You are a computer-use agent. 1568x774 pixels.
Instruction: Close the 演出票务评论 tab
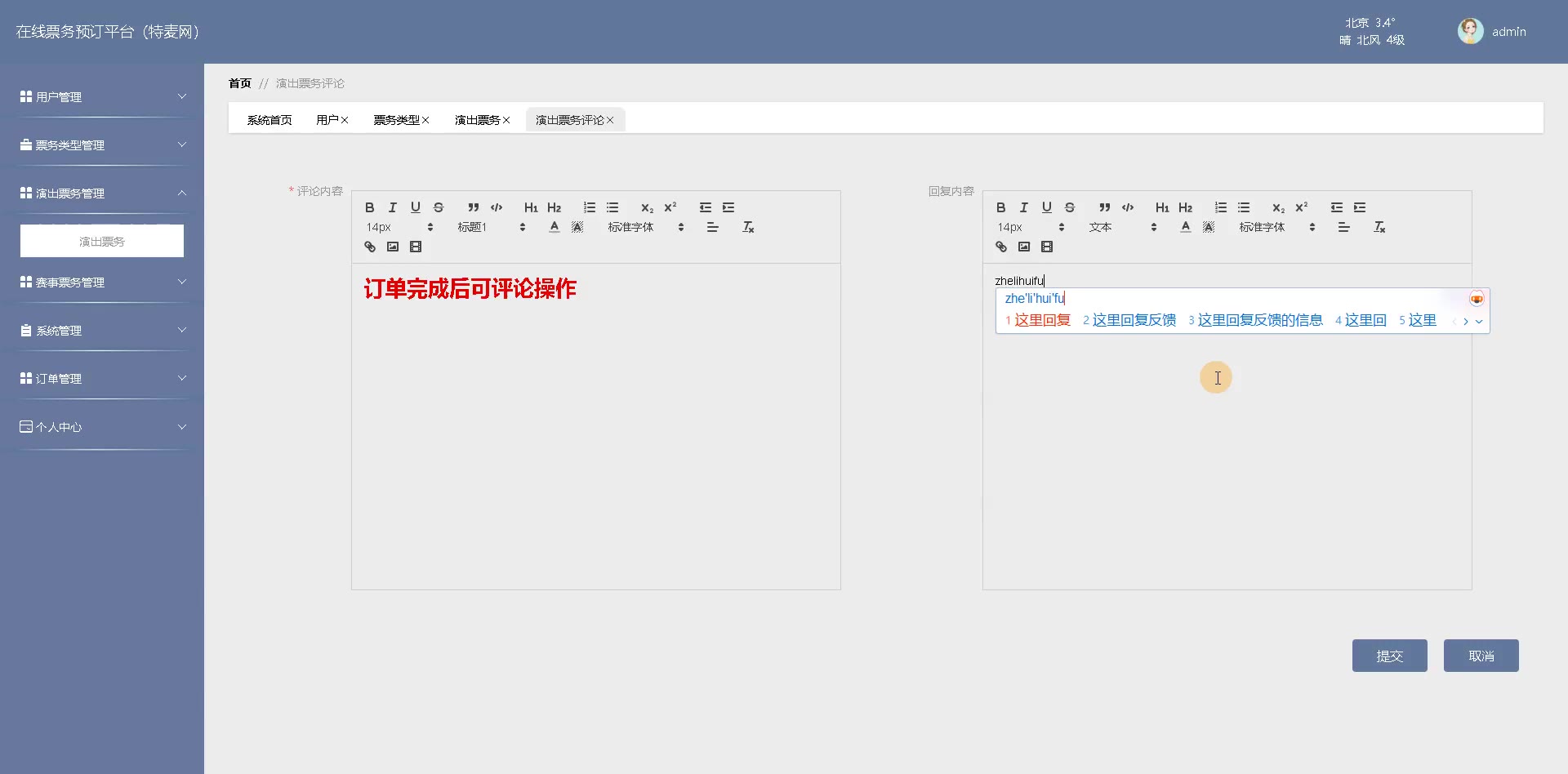[610, 120]
